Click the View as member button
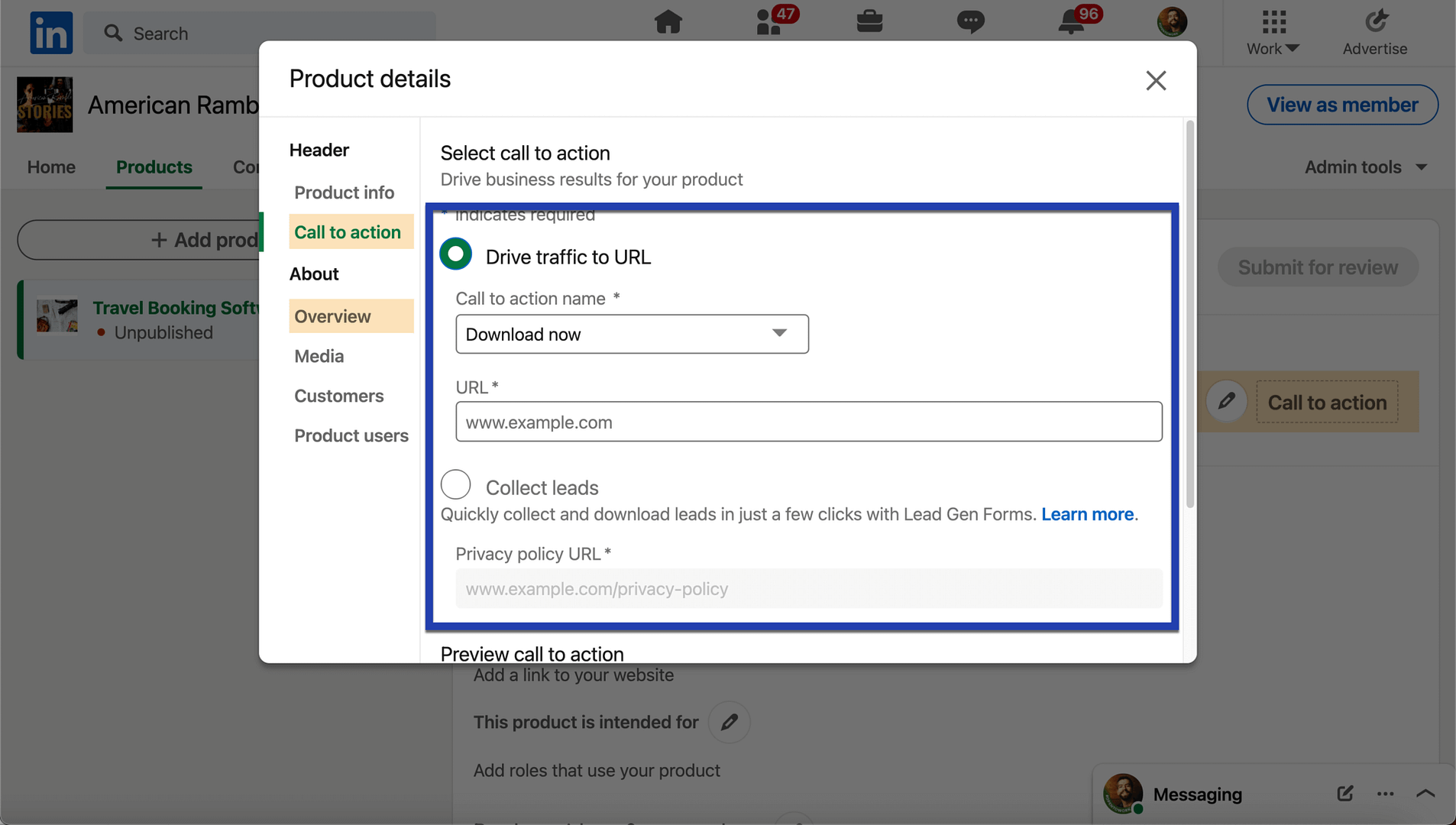 (1341, 105)
